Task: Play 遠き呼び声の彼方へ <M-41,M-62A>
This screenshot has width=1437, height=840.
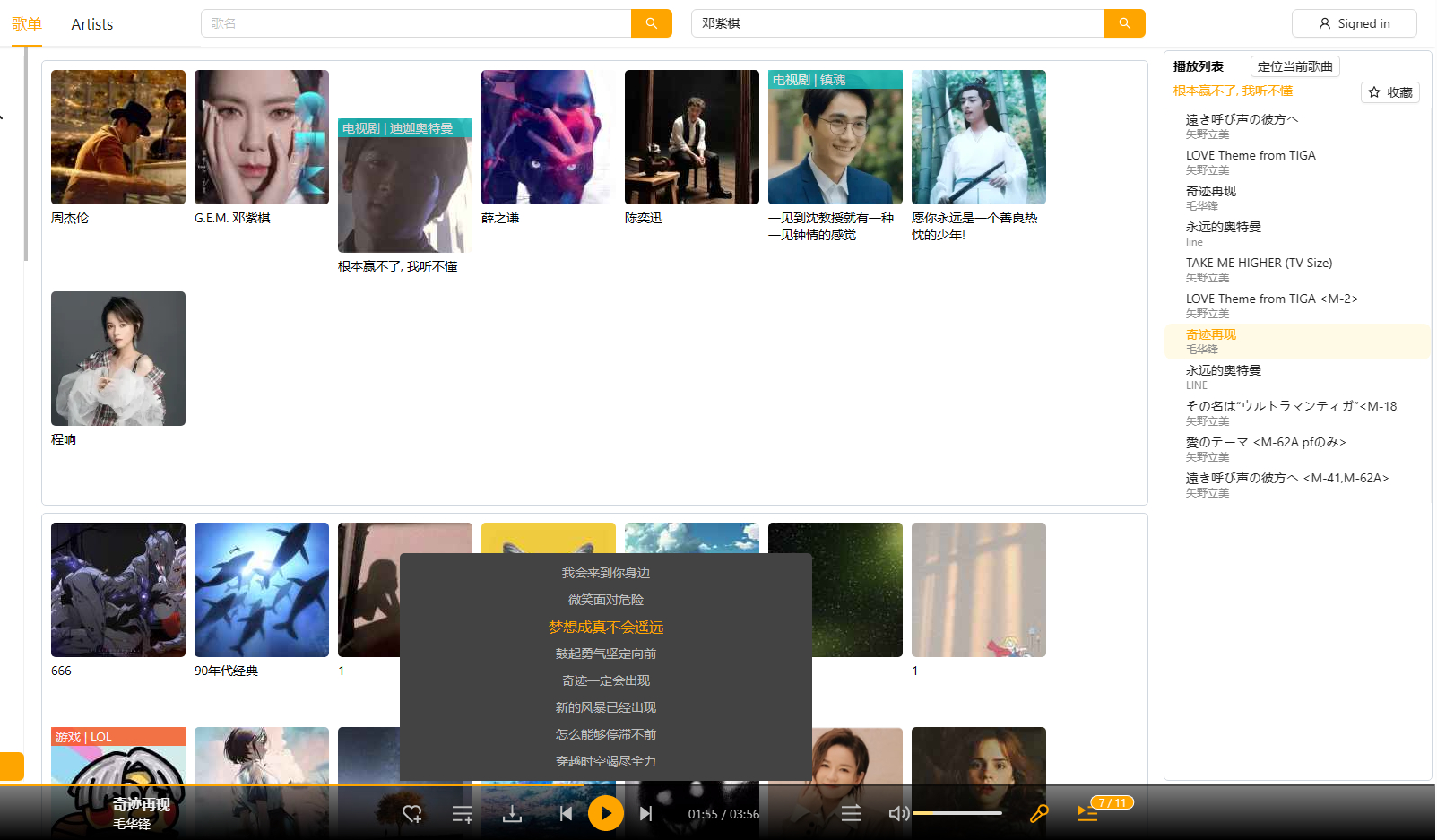Action: coord(1297,485)
